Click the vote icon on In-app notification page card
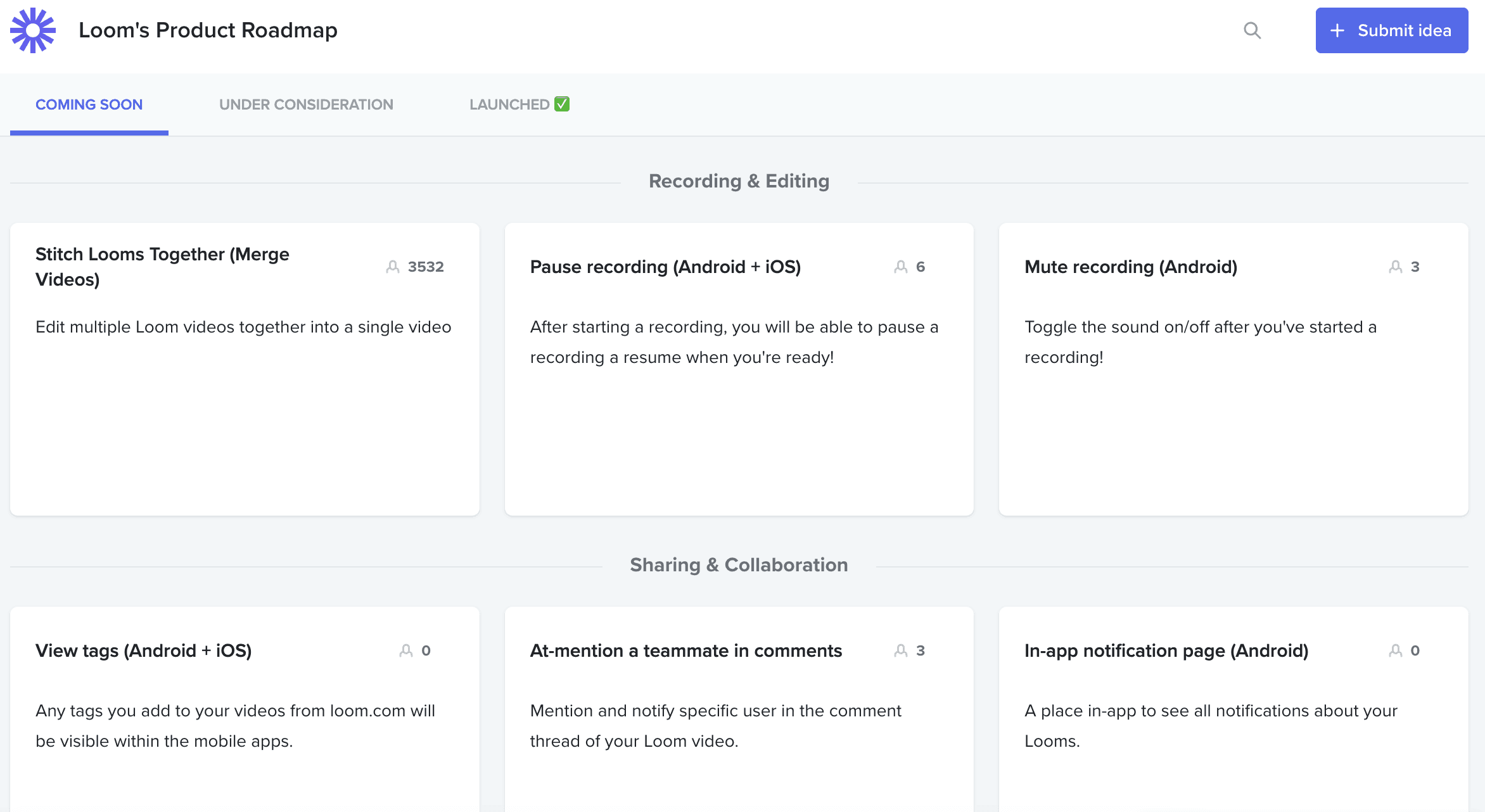This screenshot has height=812, width=1485. 1396,650
